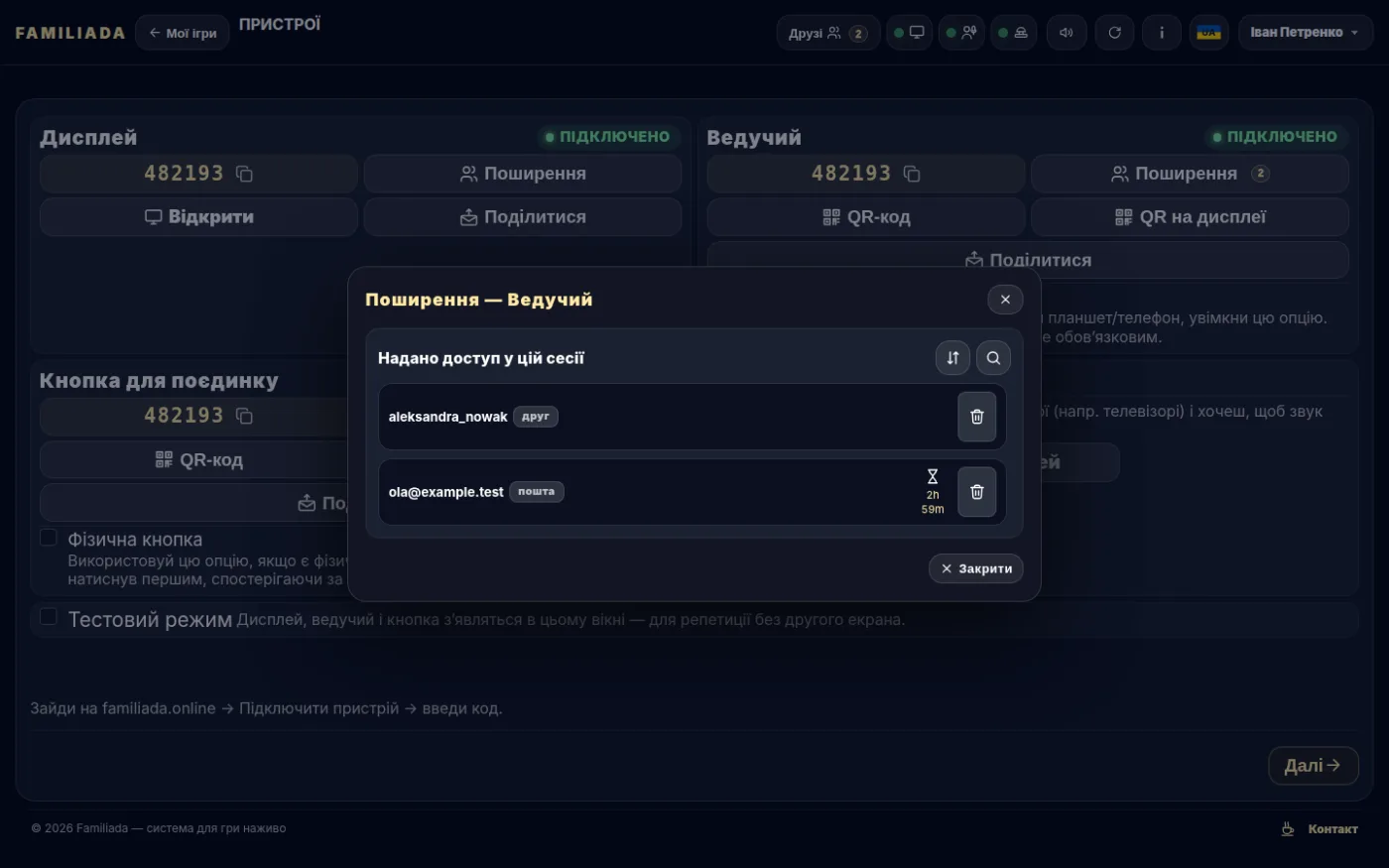The image size is (1389, 868).
Task: Click Відкрити in the Дисплей panel
Action: tap(198, 217)
